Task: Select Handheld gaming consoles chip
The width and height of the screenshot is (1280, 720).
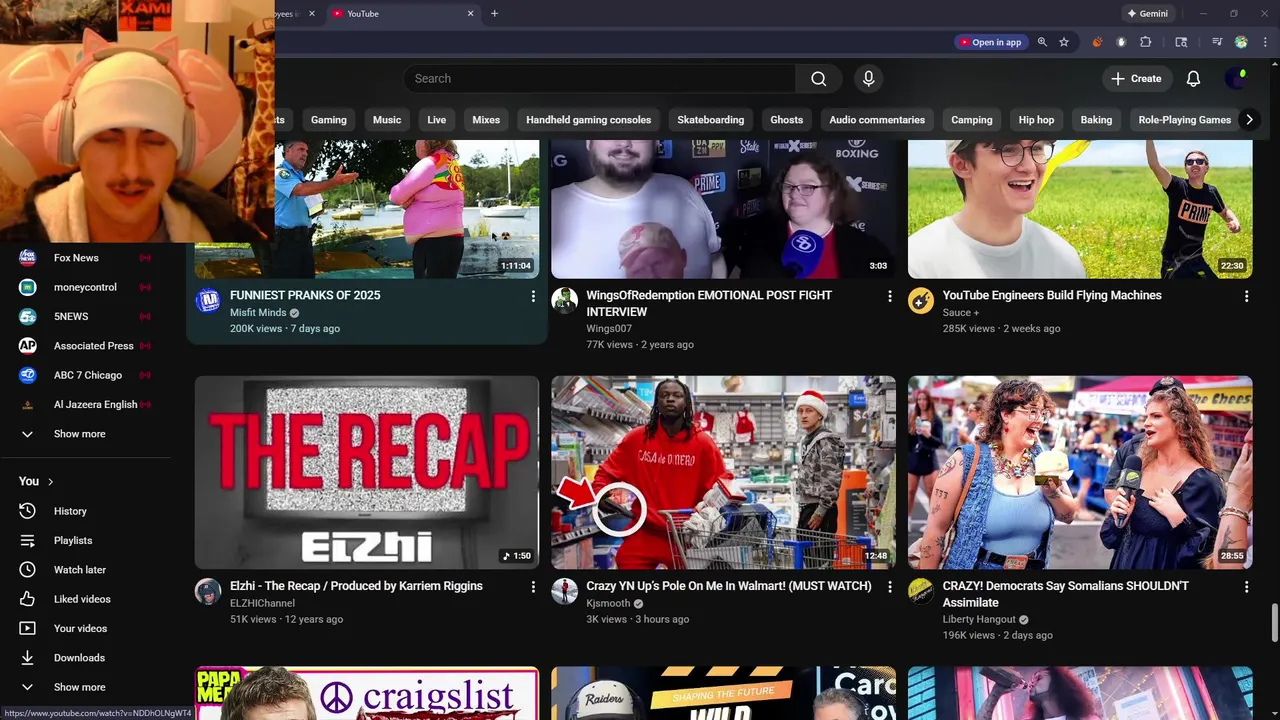Action: pyautogui.click(x=588, y=120)
